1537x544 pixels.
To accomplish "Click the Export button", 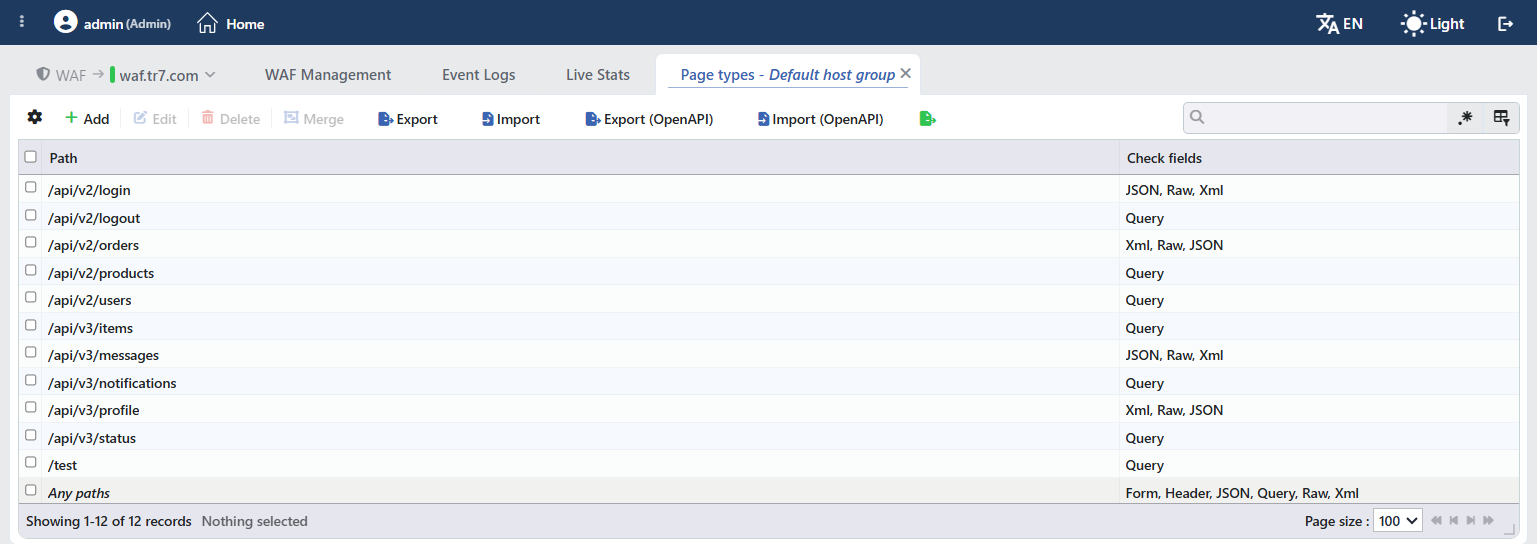I will tap(408, 119).
